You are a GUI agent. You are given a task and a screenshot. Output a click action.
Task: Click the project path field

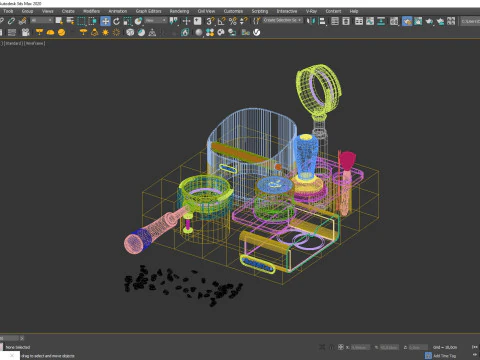coord(470,21)
